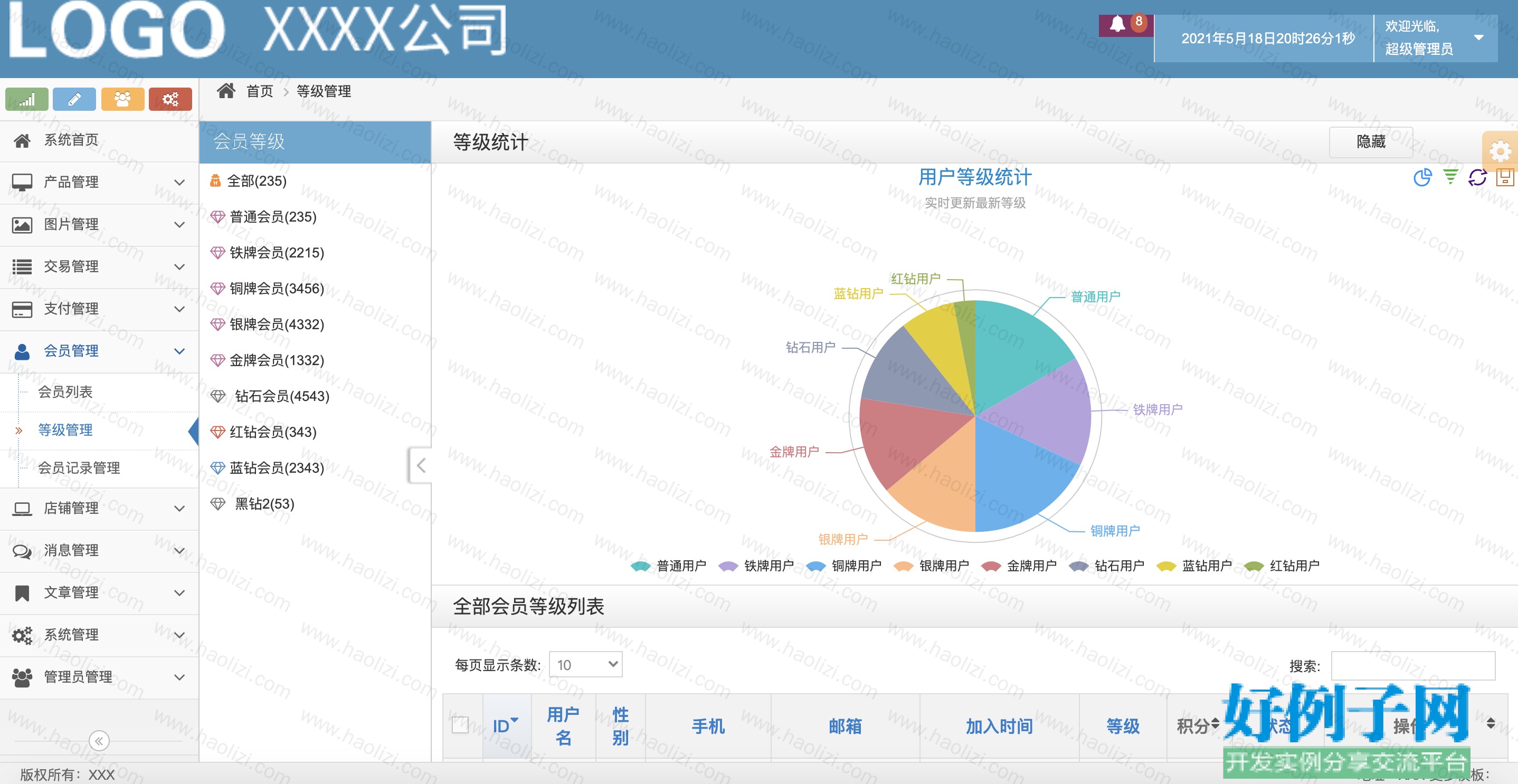The width and height of the screenshot is (1518, 784).
Task: Expand 支付管理 menu chevron
Action: [180, 309]
